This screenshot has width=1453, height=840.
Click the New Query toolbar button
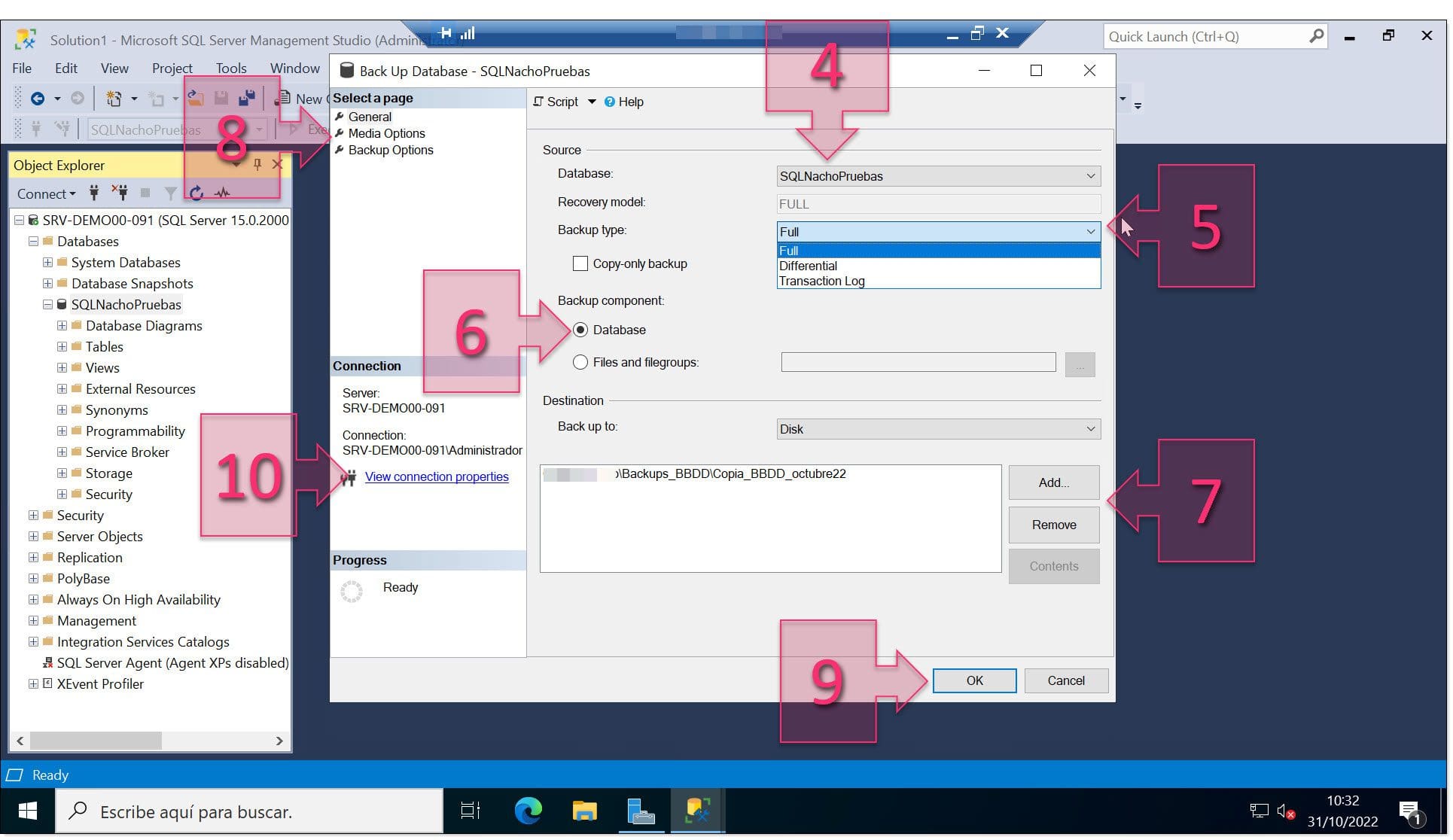(x=301, y=99)
